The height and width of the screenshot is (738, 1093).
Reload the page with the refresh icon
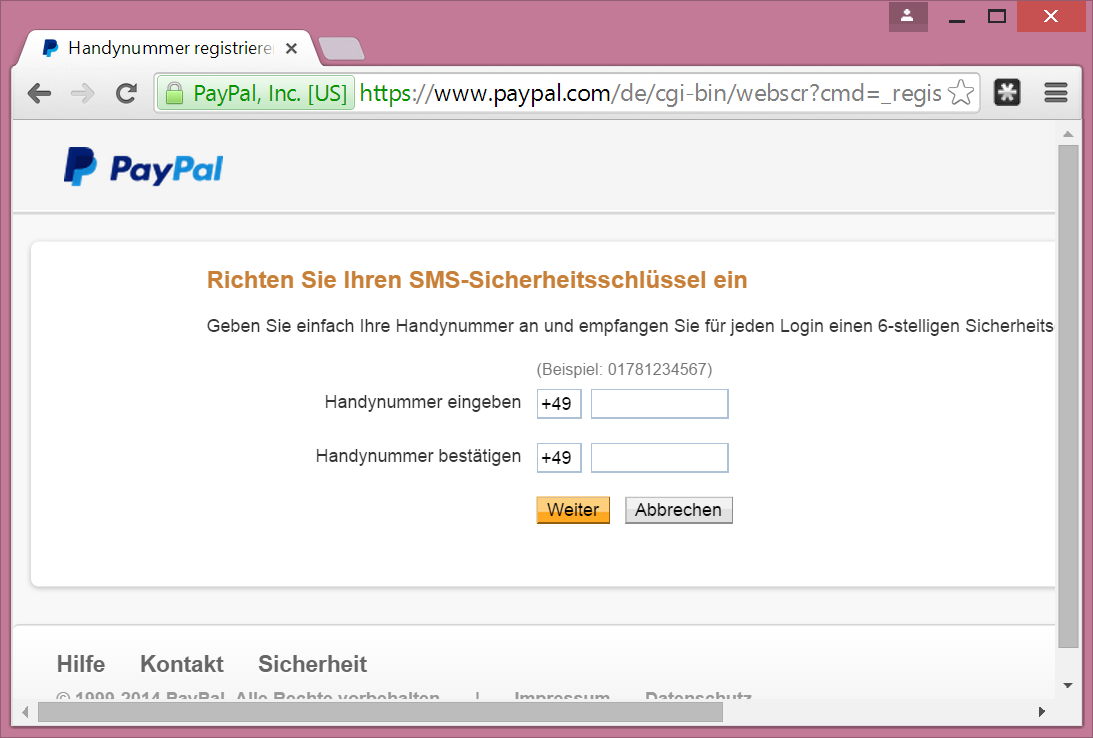tap(126, 93)
